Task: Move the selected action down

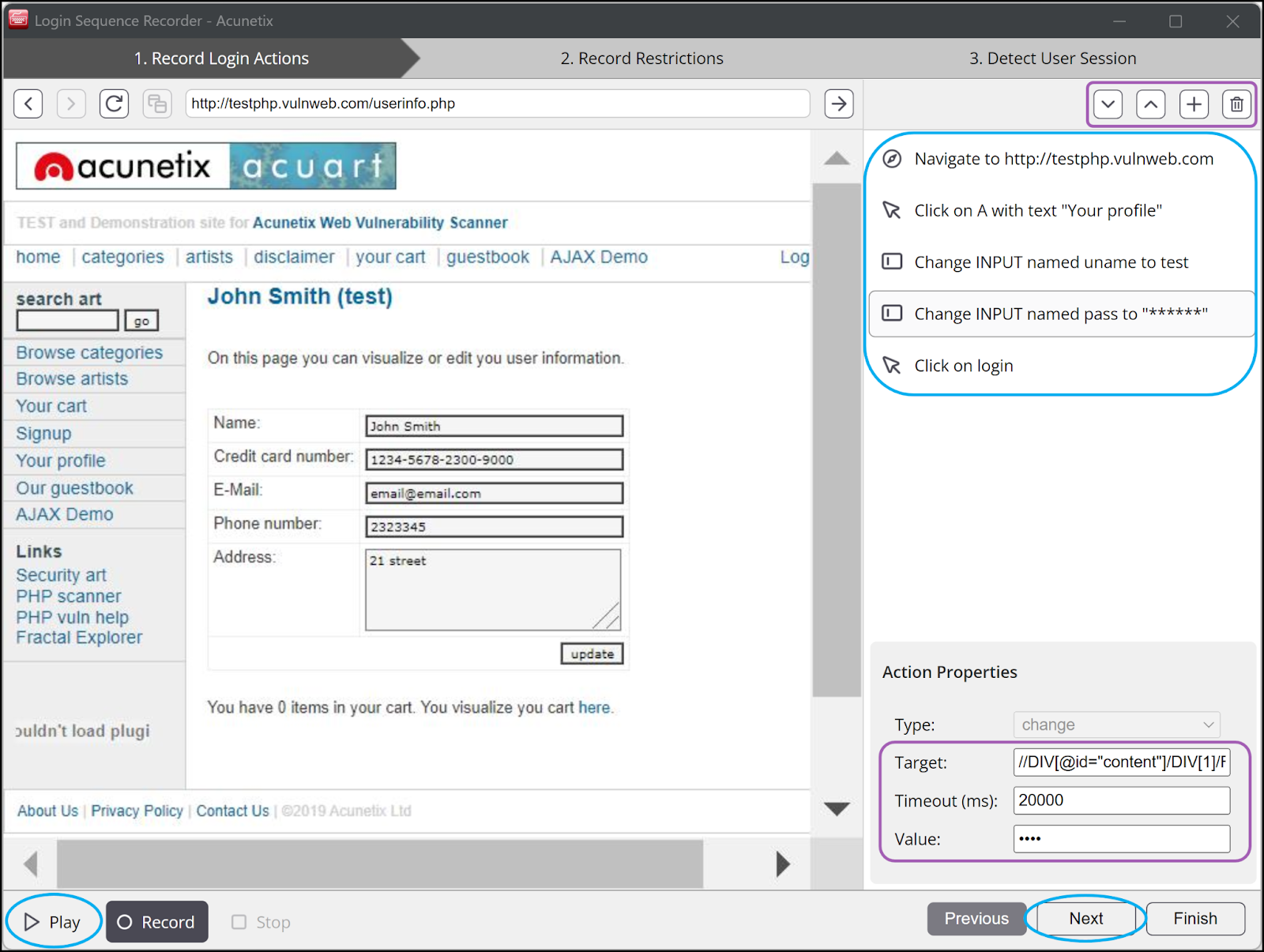Action: (1108, 103)
